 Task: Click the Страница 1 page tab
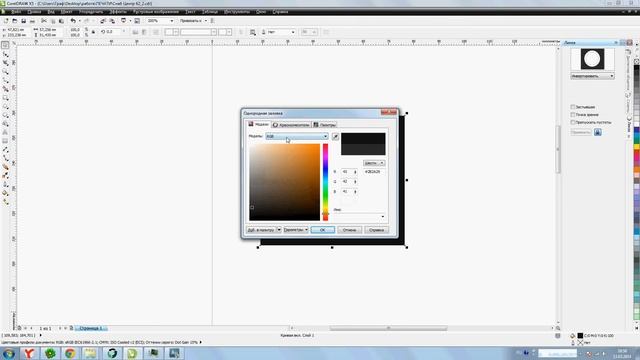90,328
